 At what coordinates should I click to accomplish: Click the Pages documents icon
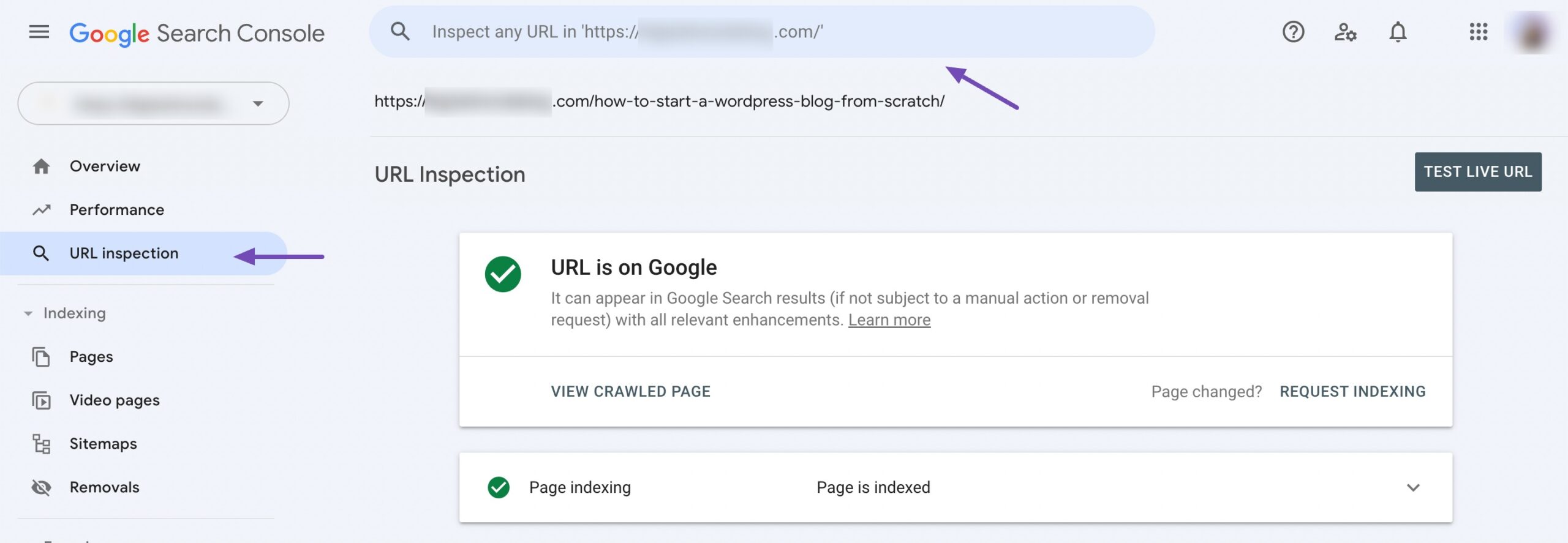(41, 357)
